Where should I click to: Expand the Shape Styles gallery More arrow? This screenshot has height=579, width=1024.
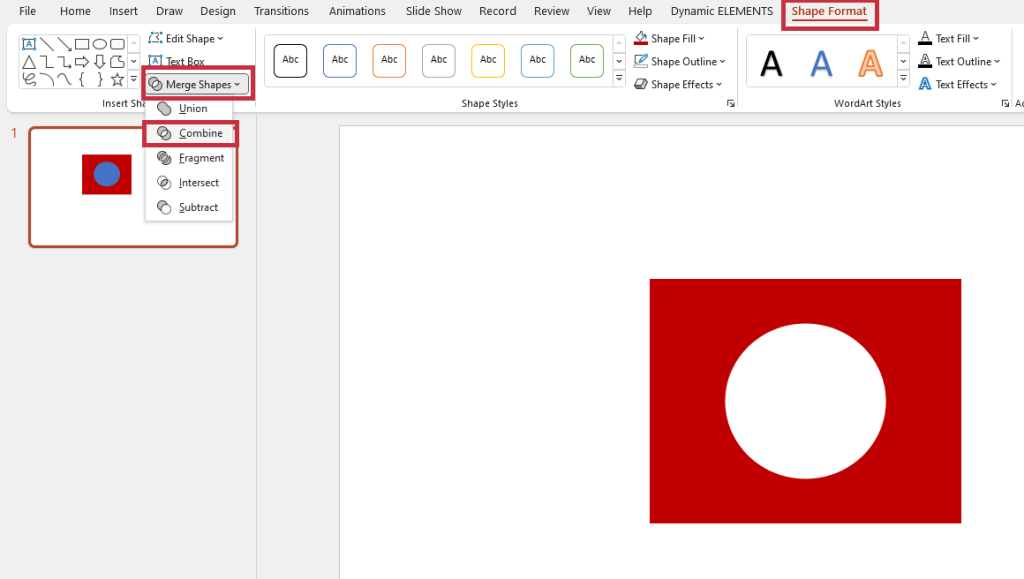[x=619, y=78]
